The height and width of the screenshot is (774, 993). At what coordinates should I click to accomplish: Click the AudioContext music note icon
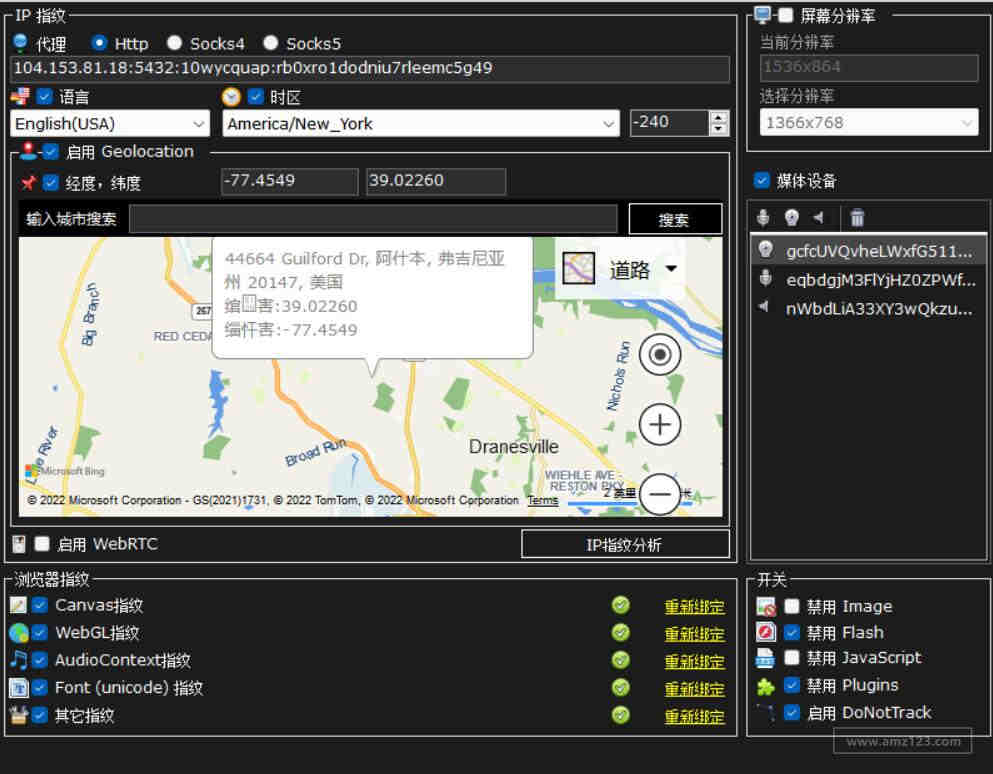coord(18,660)
